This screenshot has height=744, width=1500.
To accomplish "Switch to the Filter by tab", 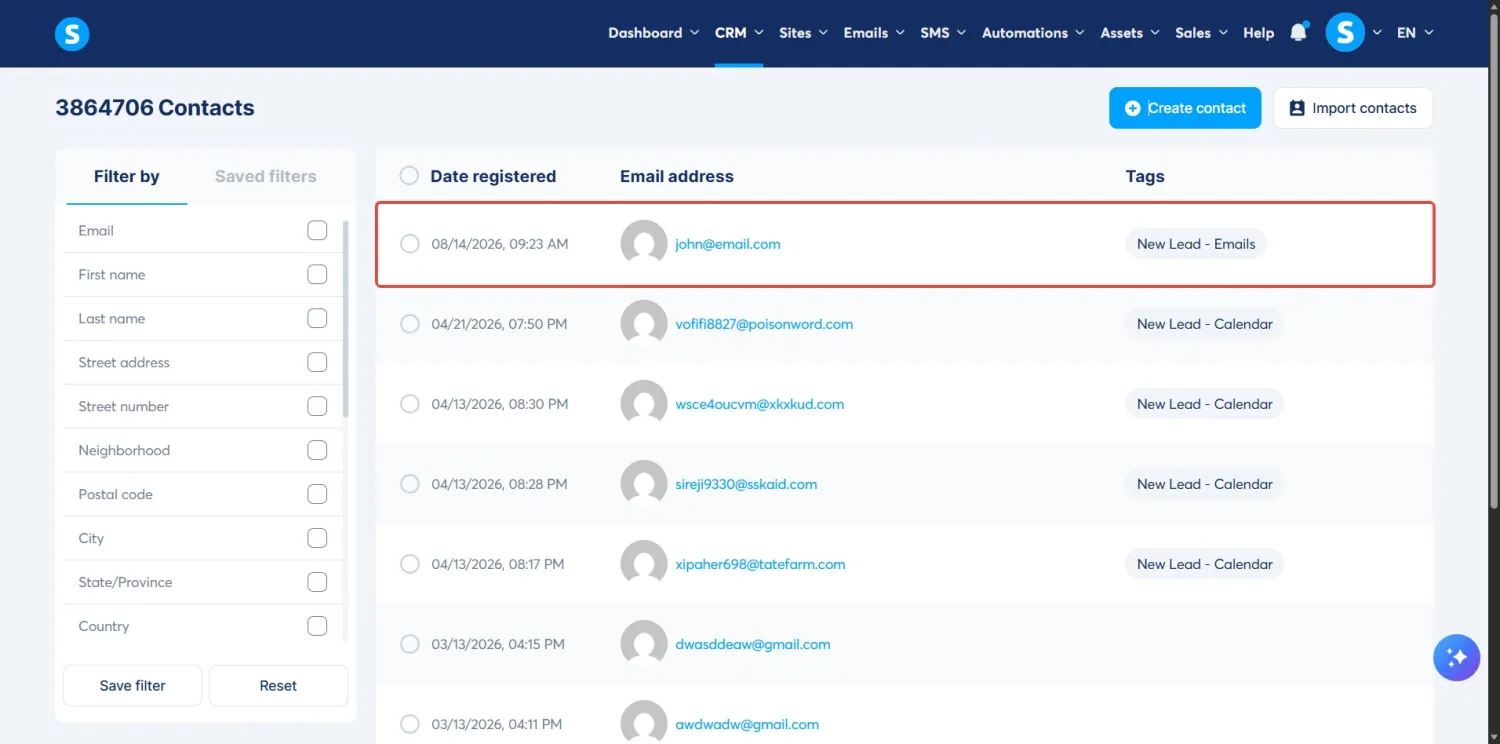I will coord(127,176).
